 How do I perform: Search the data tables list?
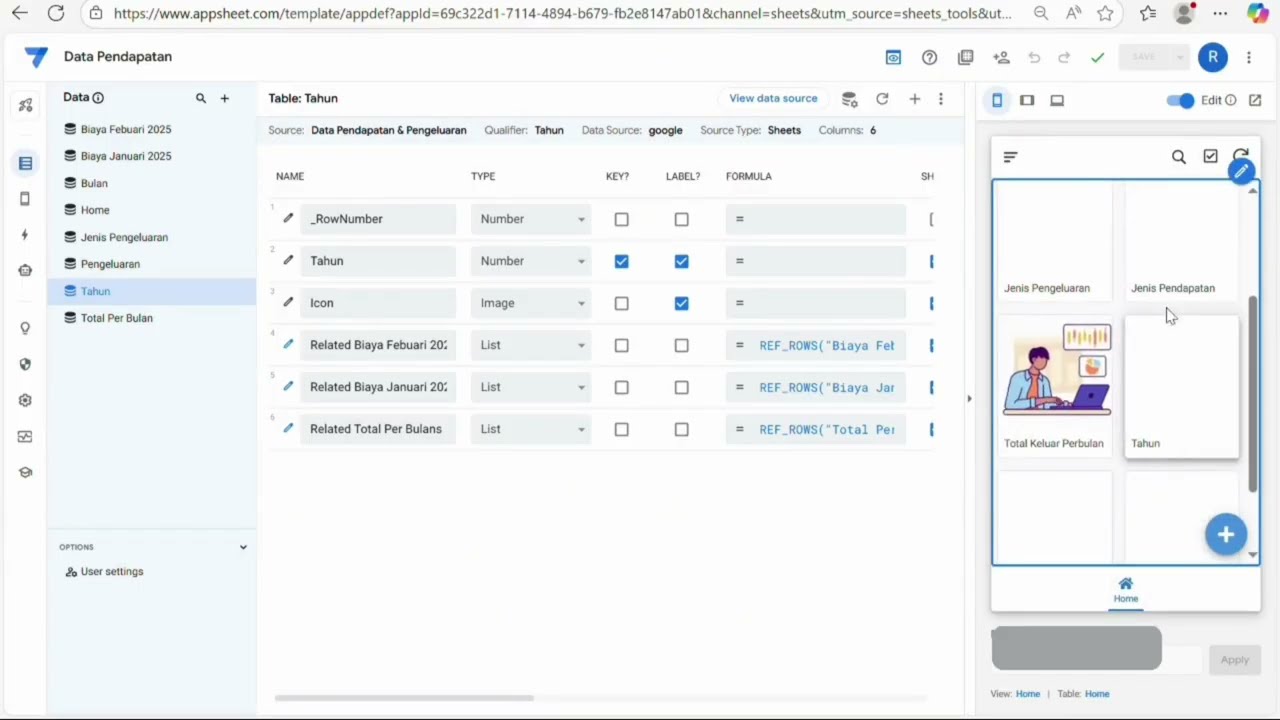[x=201, y=98]
